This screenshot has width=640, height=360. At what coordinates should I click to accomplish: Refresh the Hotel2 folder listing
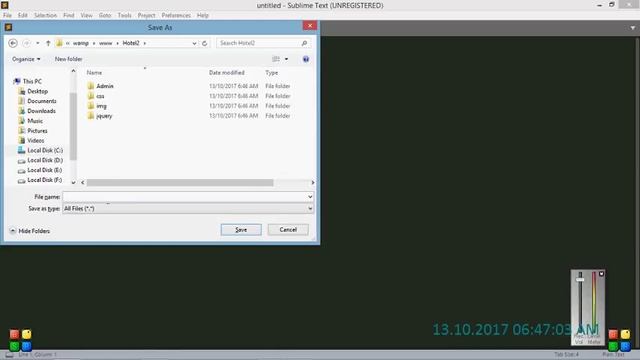(x=204, y=43)
